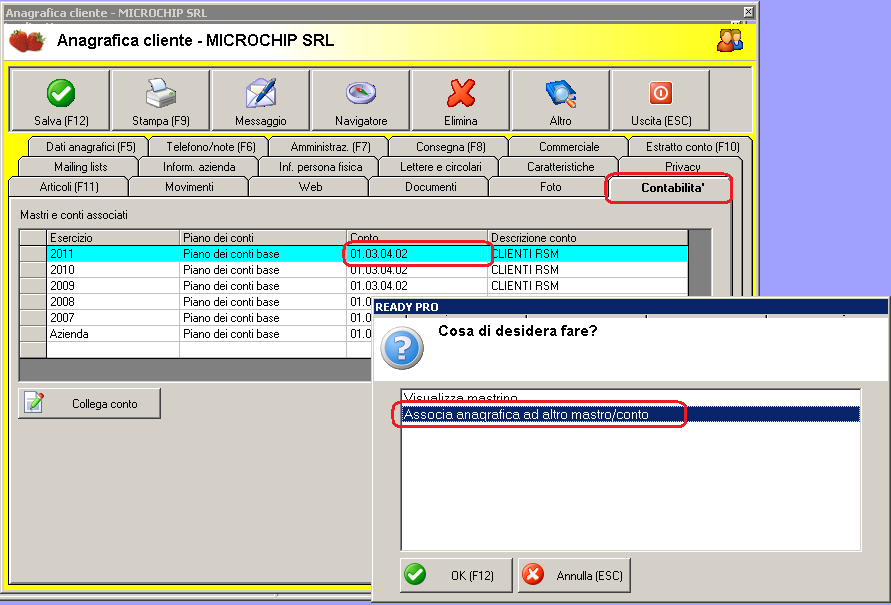This screenshot has width=891, height=605.
Task: Click the Salva (F12) toolbar button
Action: tap(61, 101)
